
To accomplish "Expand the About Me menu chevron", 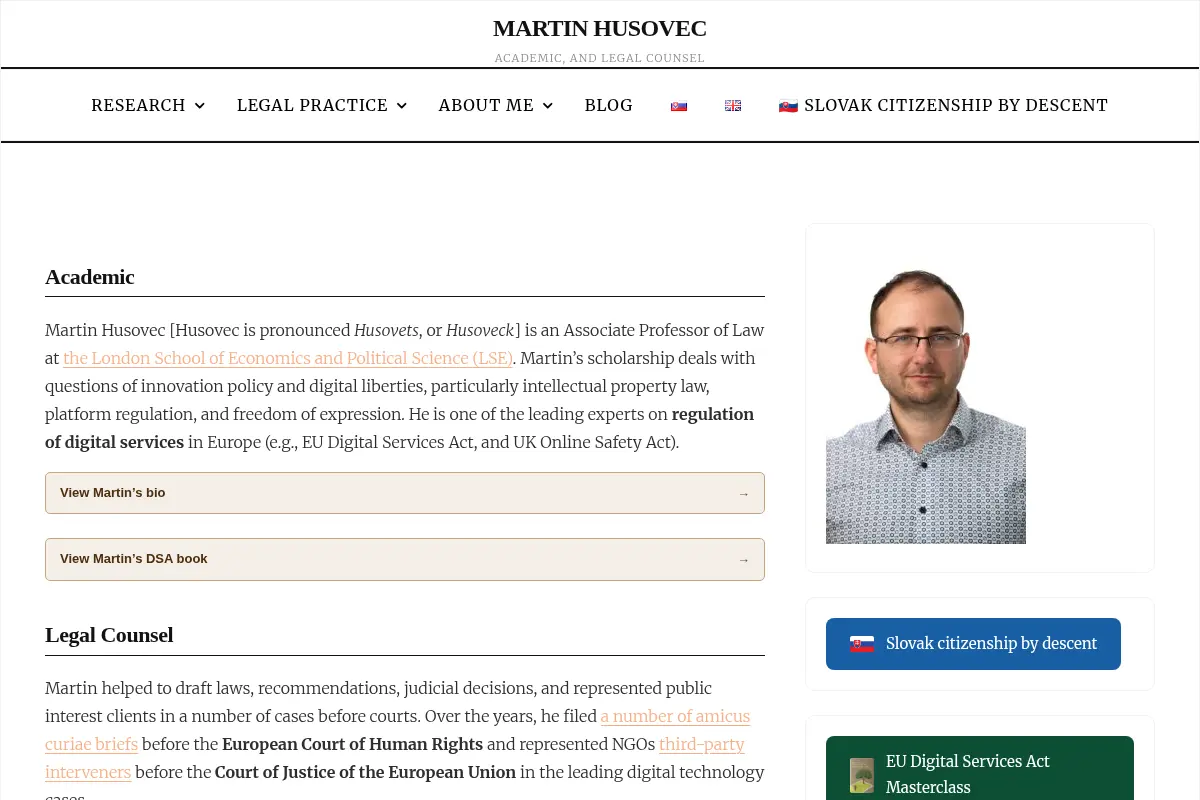I will [547, 106].
